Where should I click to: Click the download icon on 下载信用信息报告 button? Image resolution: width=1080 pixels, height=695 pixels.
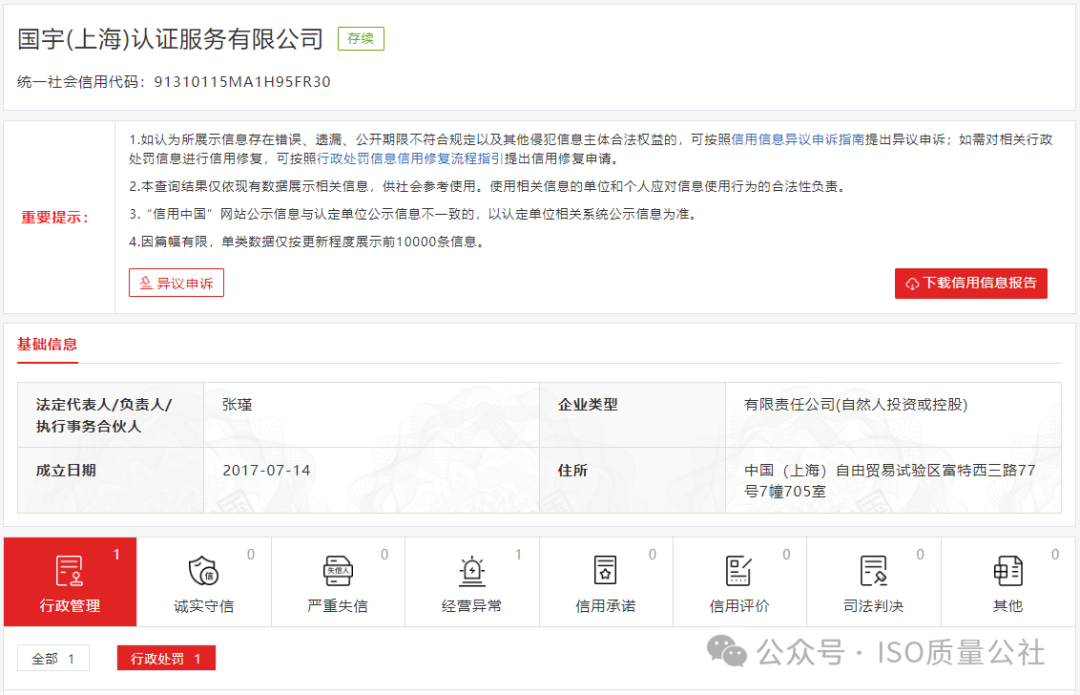point(912,283)
